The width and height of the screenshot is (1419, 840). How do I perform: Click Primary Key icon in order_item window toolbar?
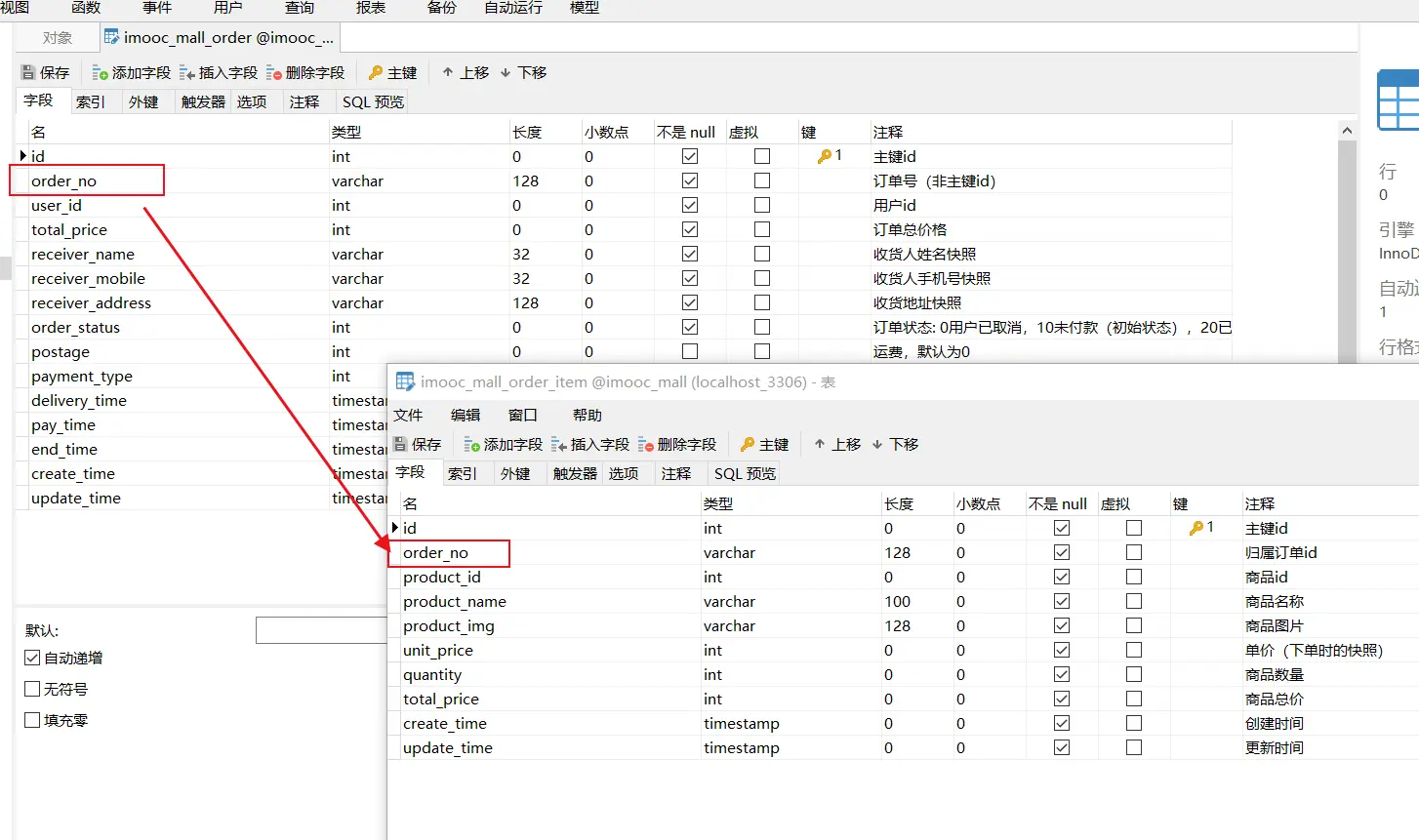(748, 445)
